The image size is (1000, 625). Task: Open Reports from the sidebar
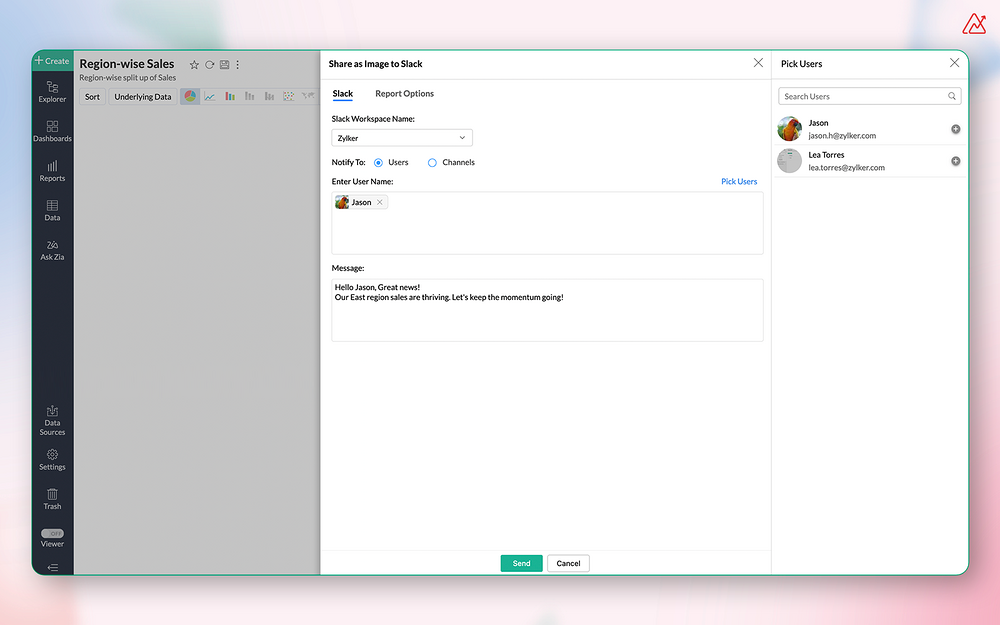coord(52,171)
